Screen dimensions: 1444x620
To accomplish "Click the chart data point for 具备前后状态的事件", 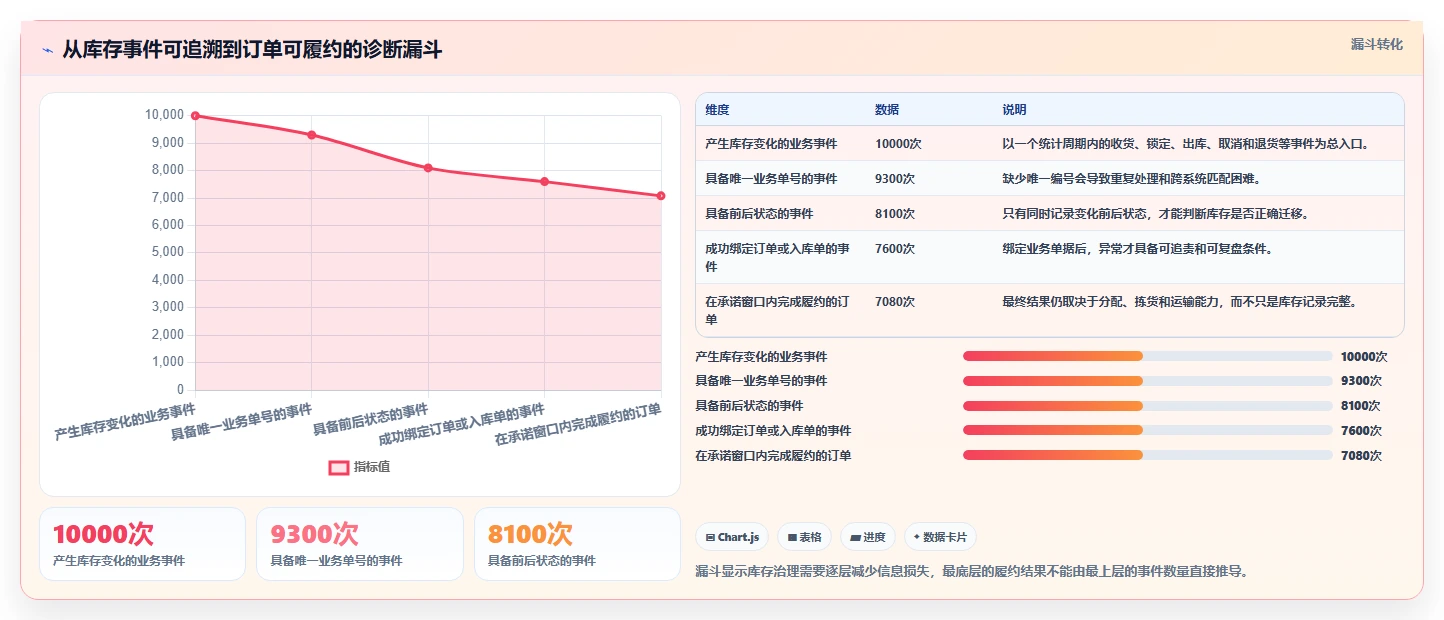I will [428, 168].
